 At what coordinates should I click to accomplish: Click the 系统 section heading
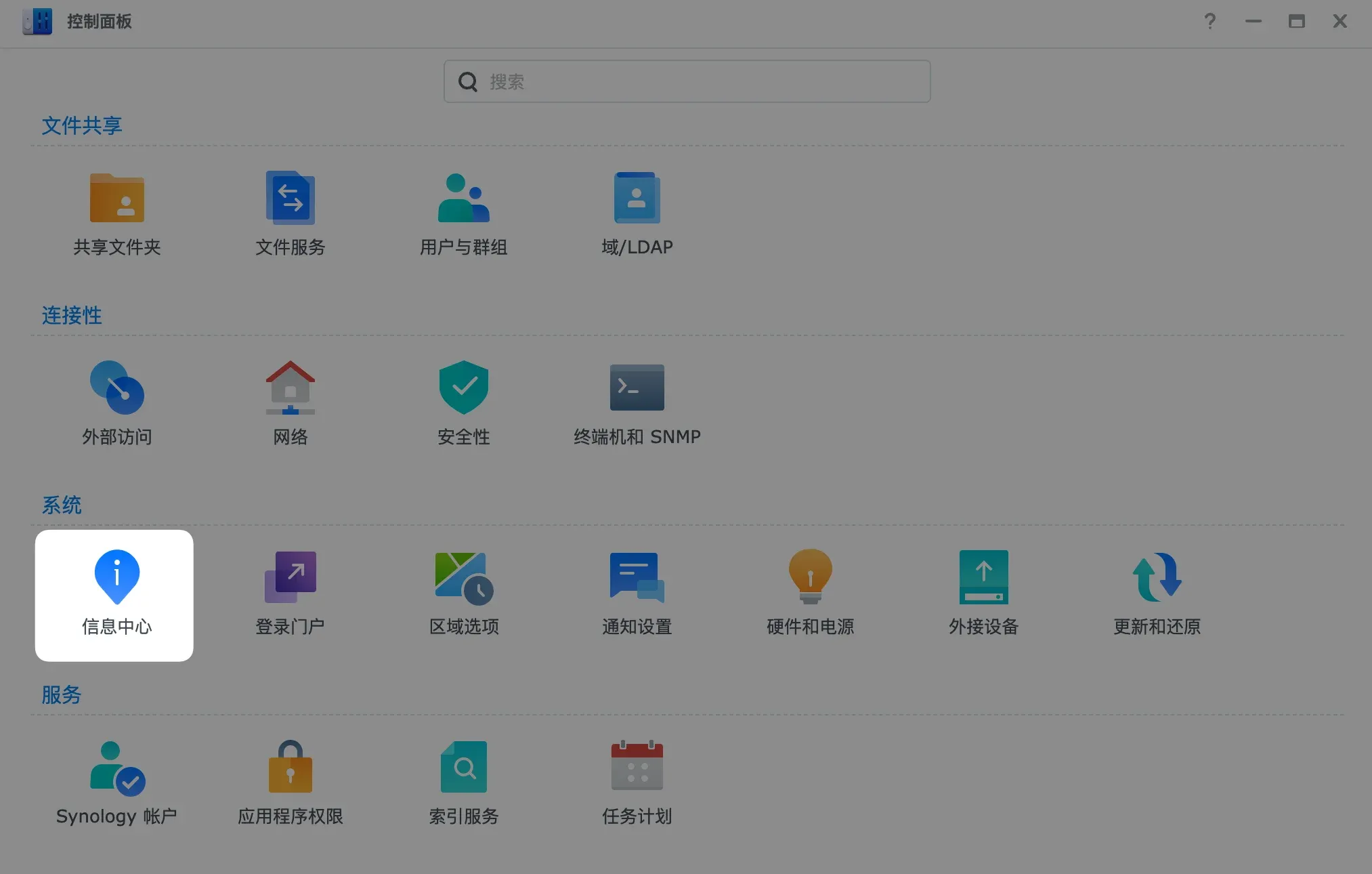pyautogui.click(x=62, y=505)
